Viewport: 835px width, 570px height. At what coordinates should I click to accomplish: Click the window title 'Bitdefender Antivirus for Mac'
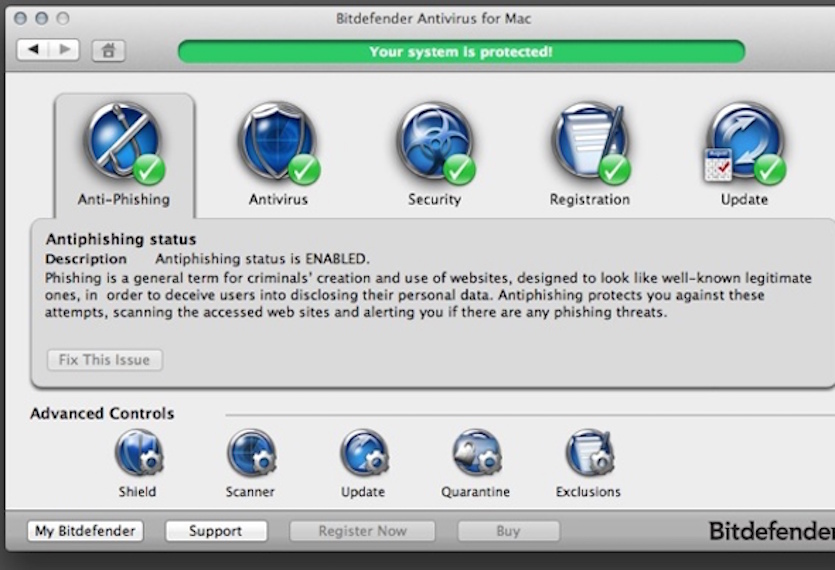[433, 19]
